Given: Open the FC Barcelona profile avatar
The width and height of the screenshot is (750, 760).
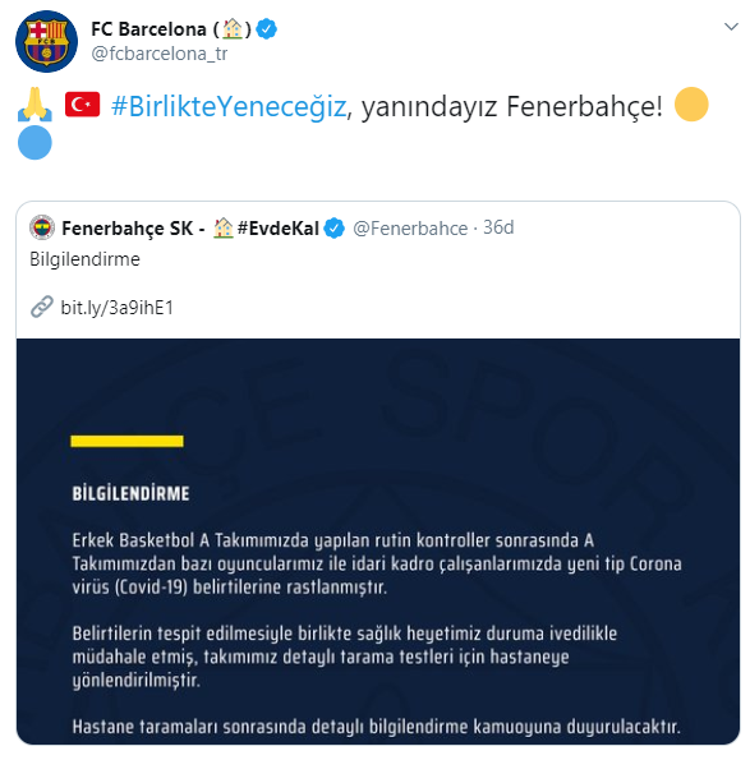Looking at the screenshot, I should coord(47,42).
